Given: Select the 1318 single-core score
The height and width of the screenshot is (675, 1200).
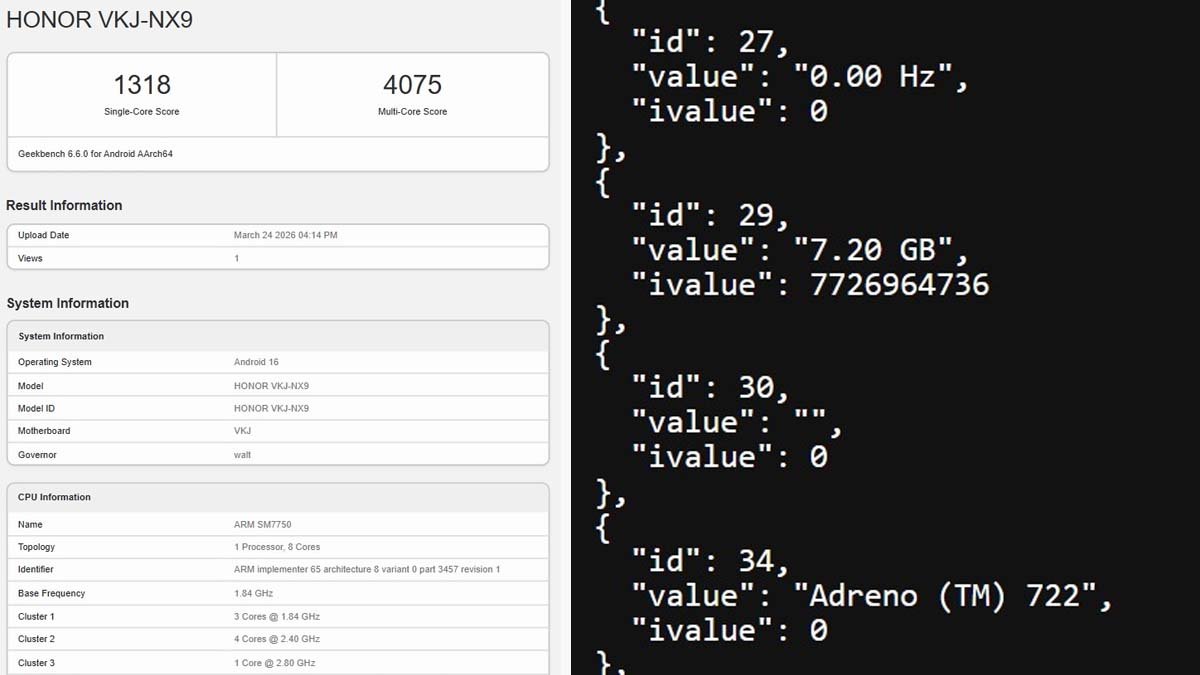Looking at the screenshot, I should click(x=142, y=85).
